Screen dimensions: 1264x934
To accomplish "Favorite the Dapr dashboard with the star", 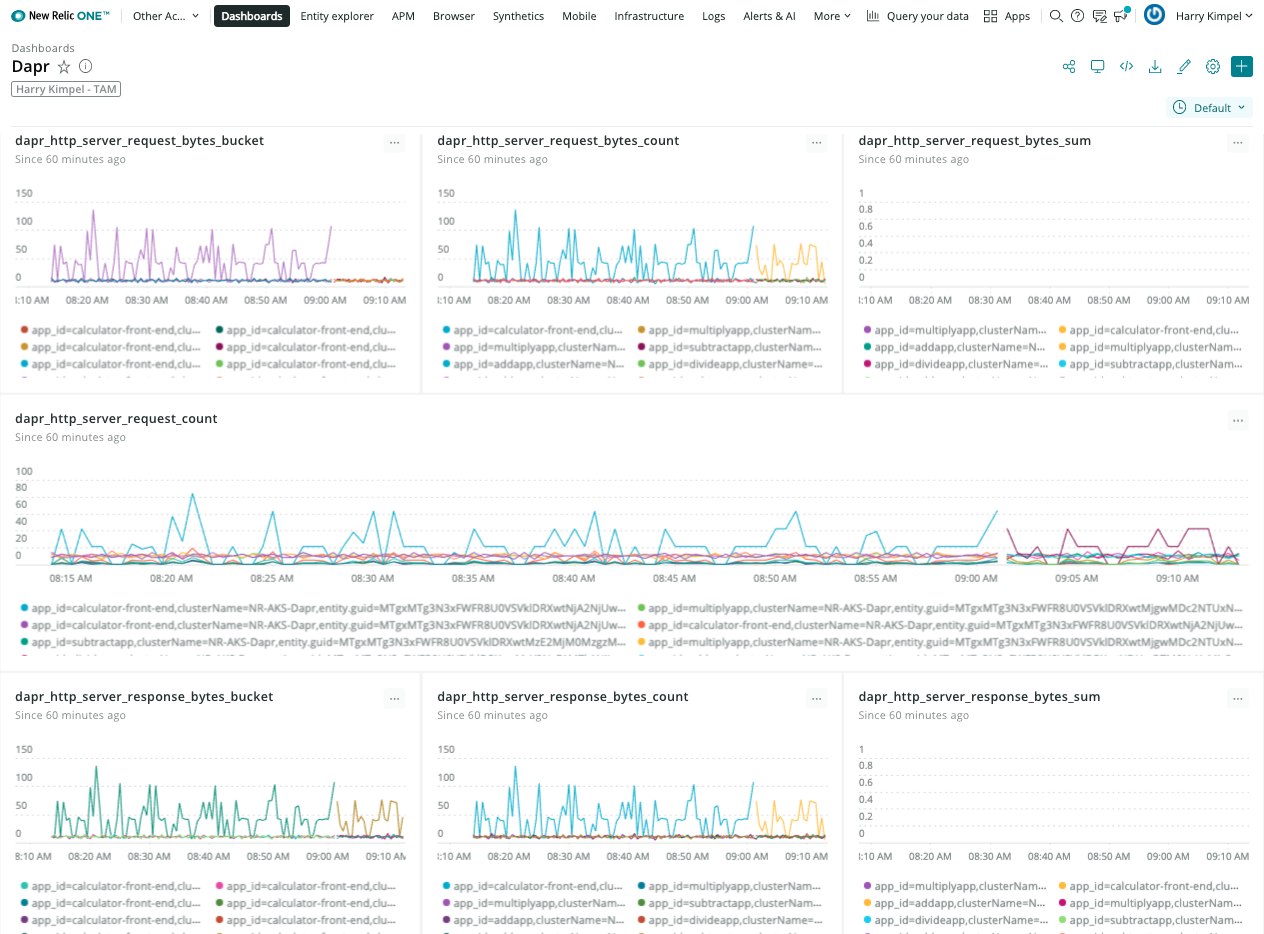I will point(64,67).
